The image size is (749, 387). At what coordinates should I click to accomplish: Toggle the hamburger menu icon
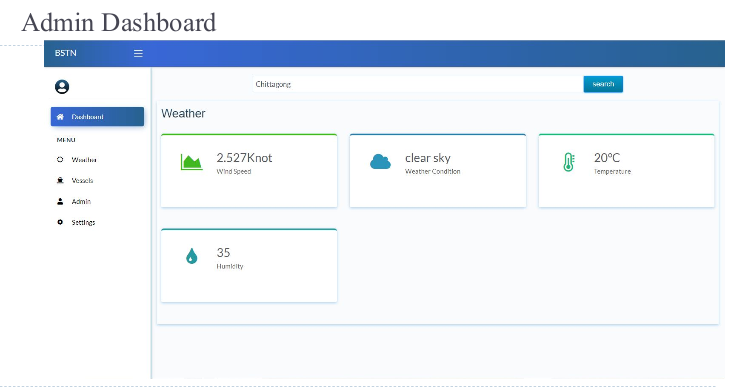138,54
